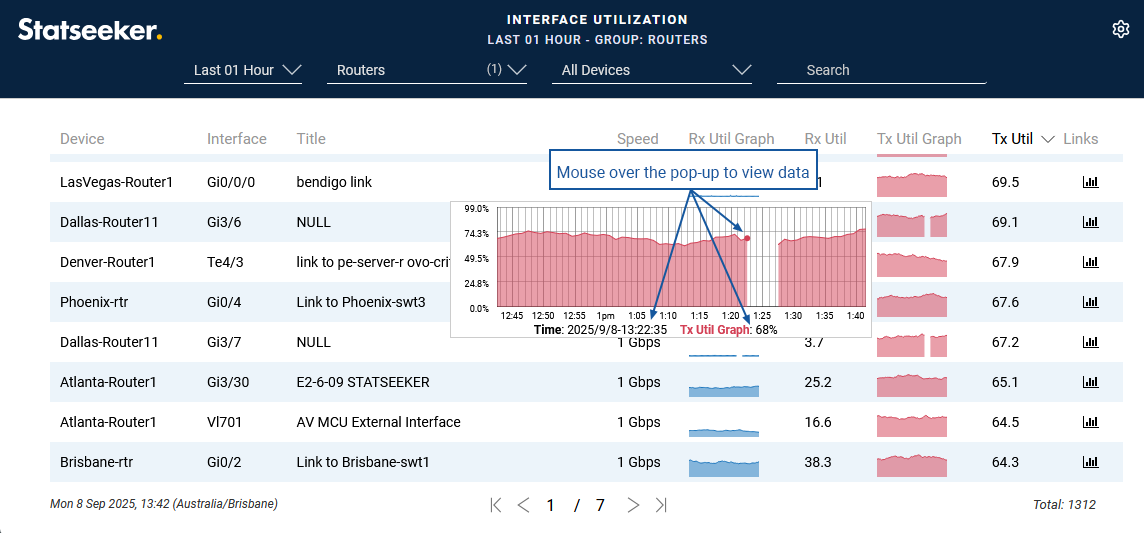The image size is (1144, 533).
Task: Click the red data point on the pop-up graph
Action: 747,238
